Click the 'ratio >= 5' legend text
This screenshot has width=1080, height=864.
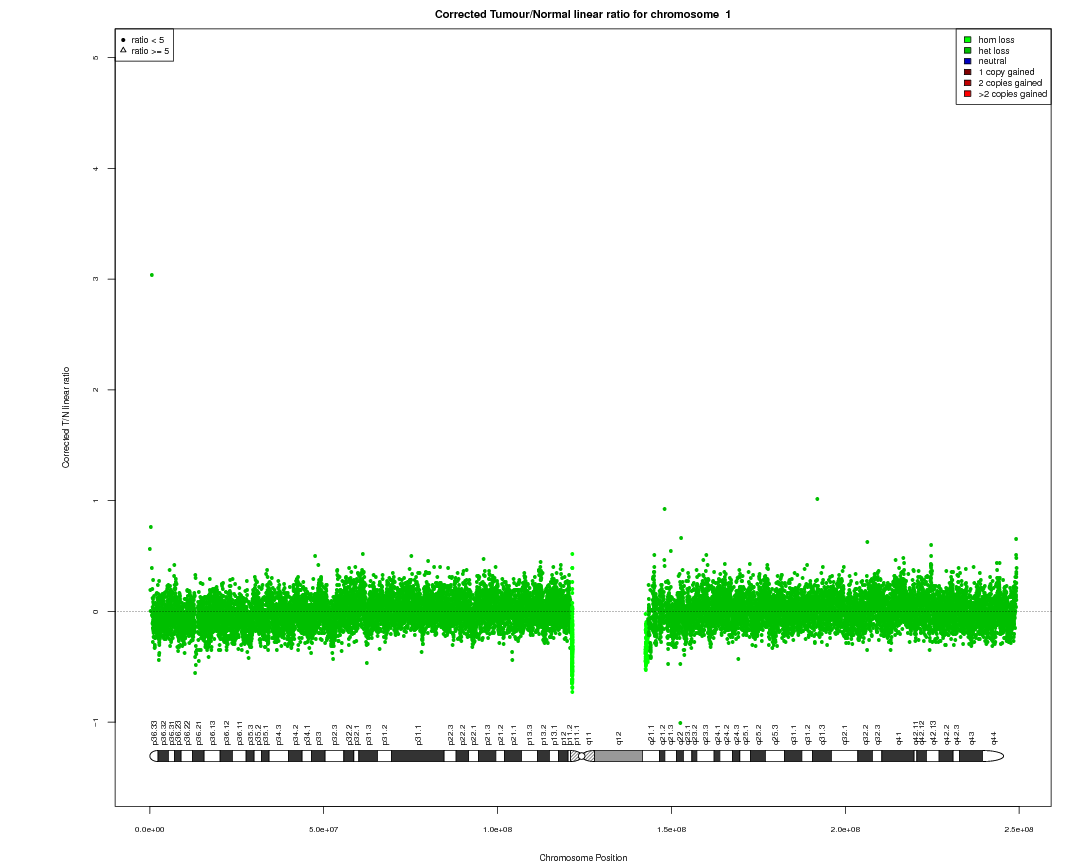(150, 51)
